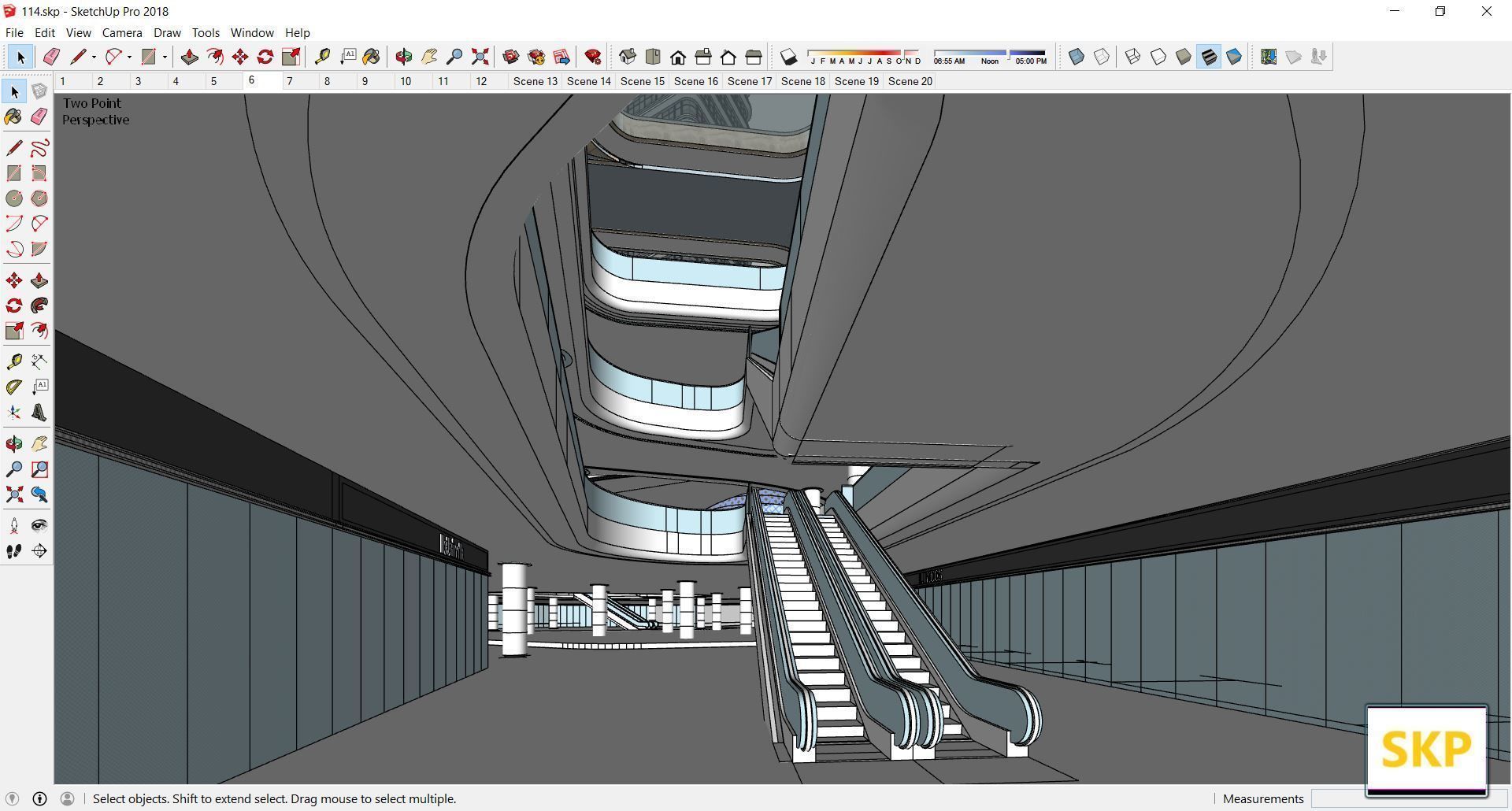
Task: Pick the Protractor tool
Action: [14, 387]
